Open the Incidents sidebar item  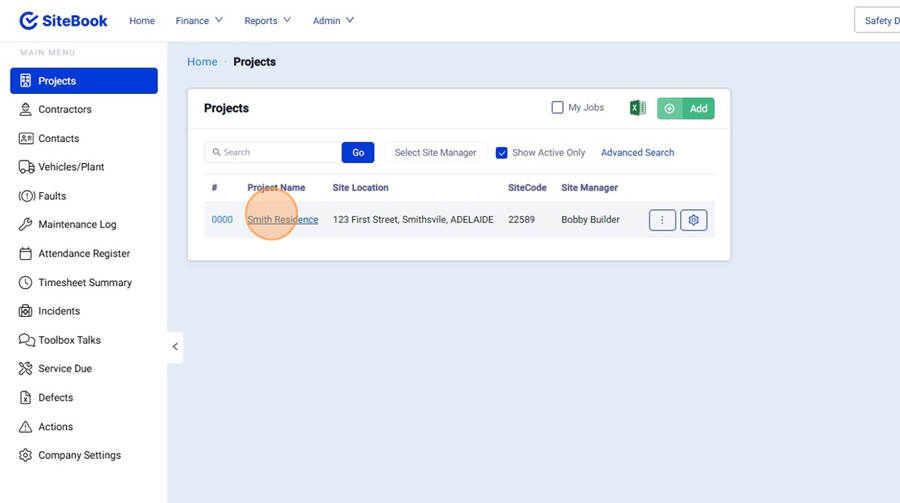pos(59,311)
